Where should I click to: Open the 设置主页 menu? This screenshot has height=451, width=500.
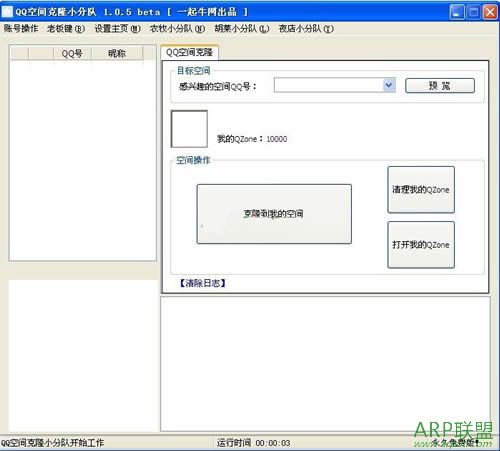pos(117,29)
